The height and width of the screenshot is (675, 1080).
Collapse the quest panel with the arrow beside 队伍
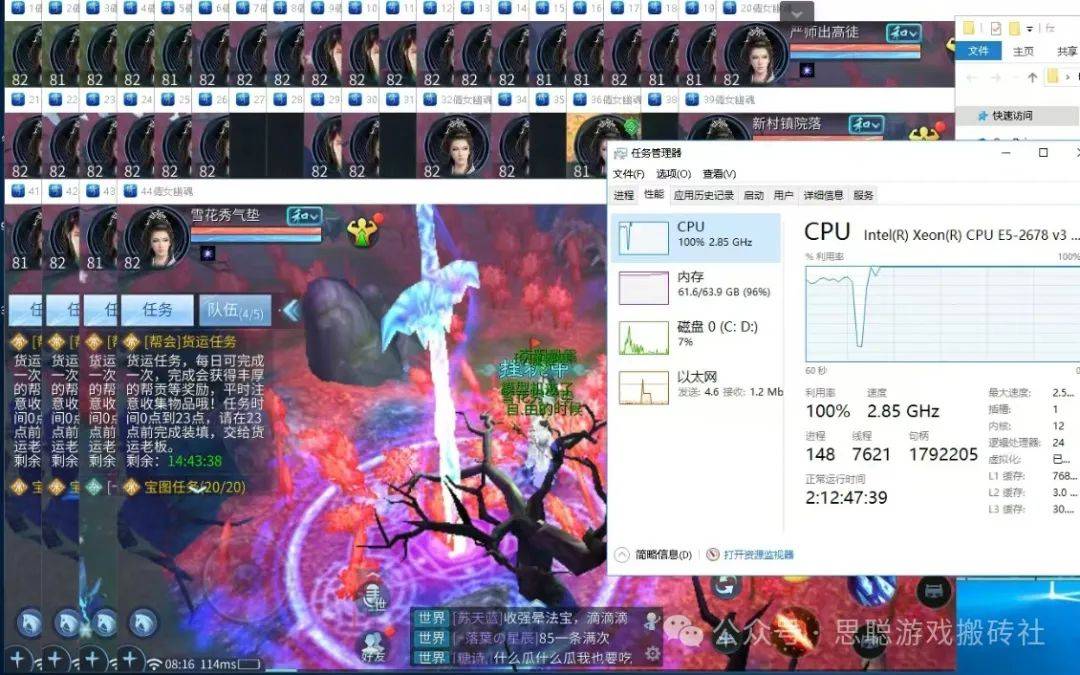pyautogui.click(x=291, y=311)
